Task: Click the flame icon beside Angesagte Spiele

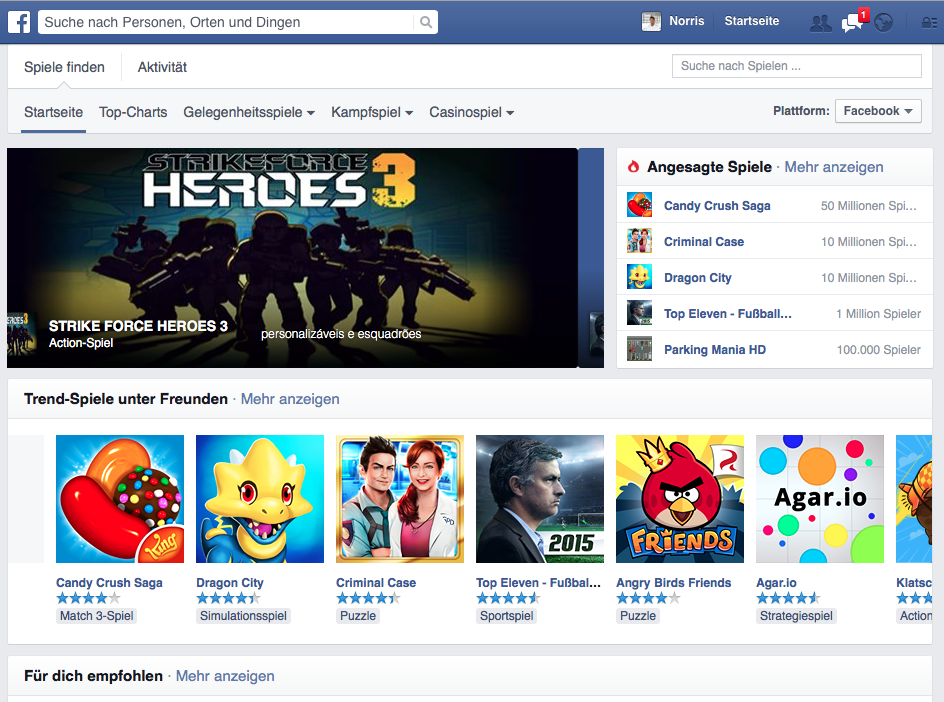Action: tap(633, 167)
